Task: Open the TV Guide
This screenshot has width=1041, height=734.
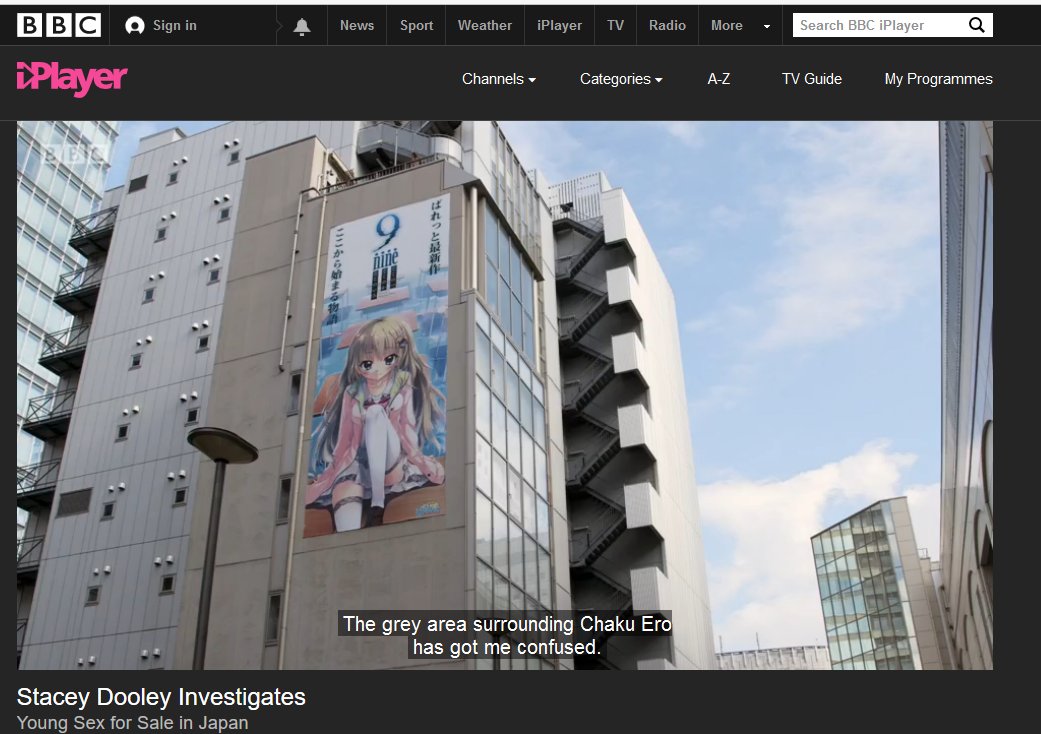Action: click(x=811, y=79)
